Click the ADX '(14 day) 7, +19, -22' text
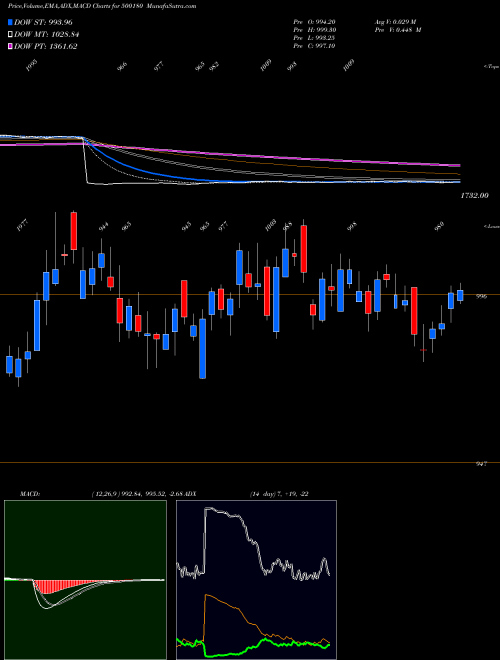Viewport: 500px width, 660px height. tap(279, 494)
